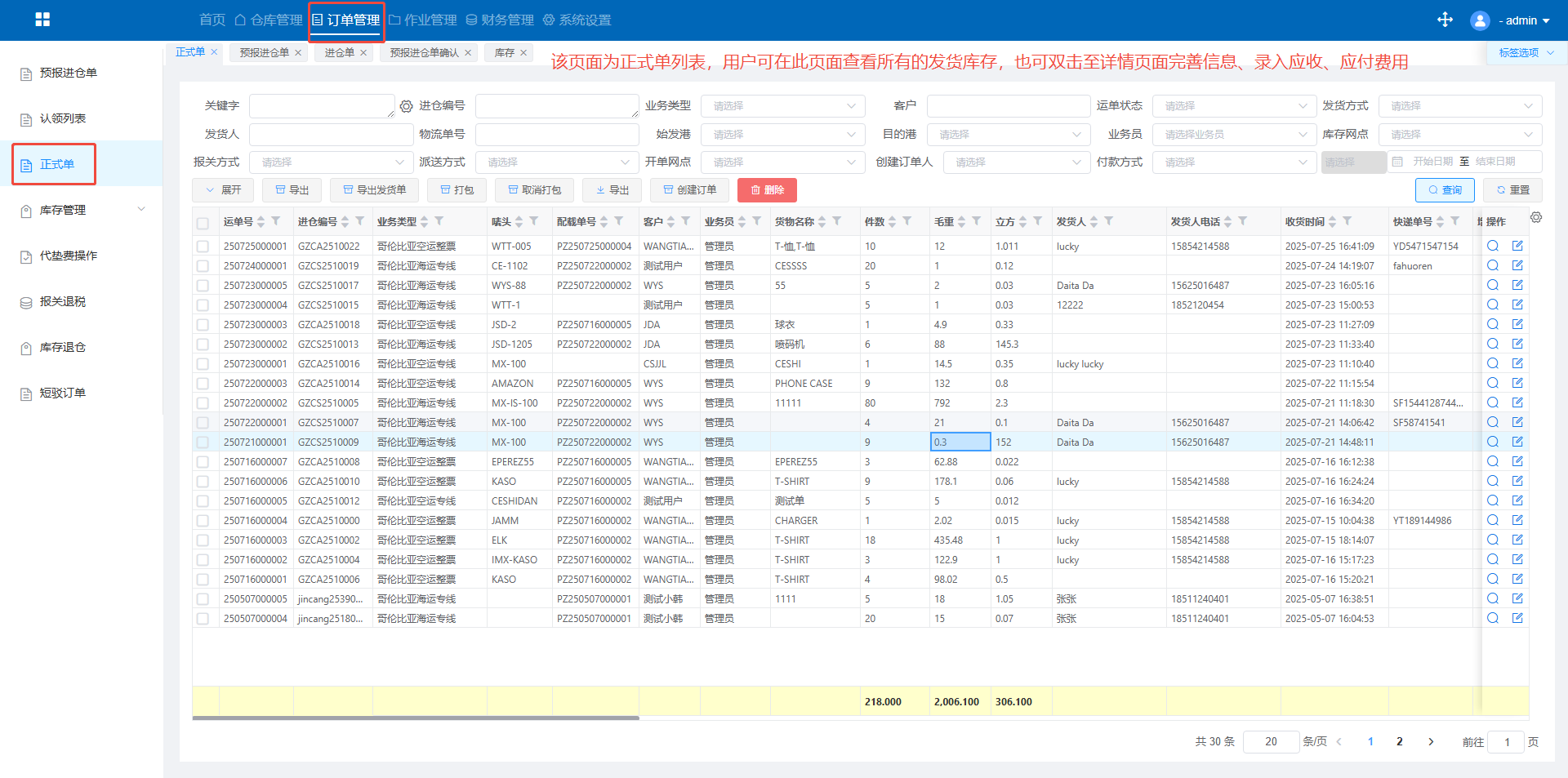Tick the checkbox for order 250723000005
The image size is (1568, 778).
click(x=203, y=286)
